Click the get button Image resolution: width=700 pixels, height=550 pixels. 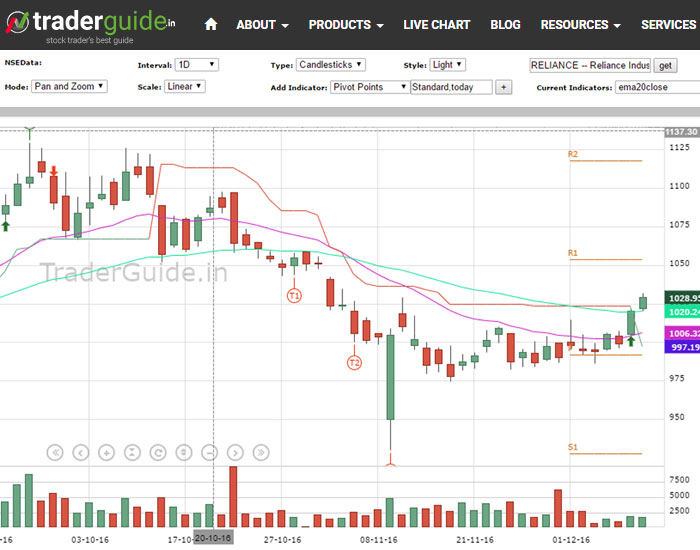click(x=665, y=66)
